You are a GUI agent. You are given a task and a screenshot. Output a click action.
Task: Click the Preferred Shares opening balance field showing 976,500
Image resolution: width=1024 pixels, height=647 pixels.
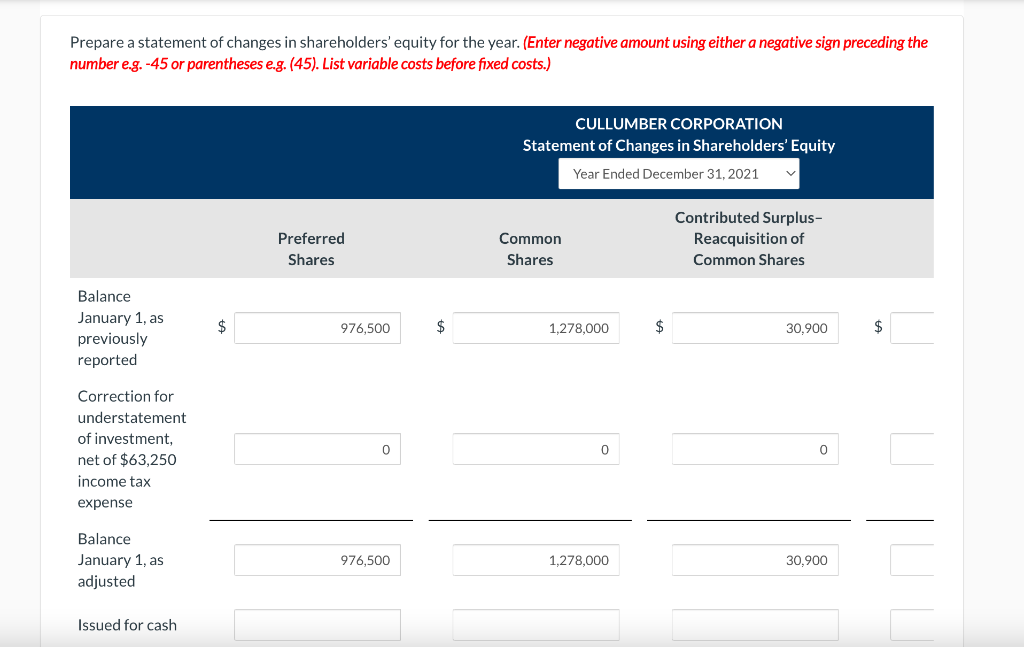click(317, 327)
